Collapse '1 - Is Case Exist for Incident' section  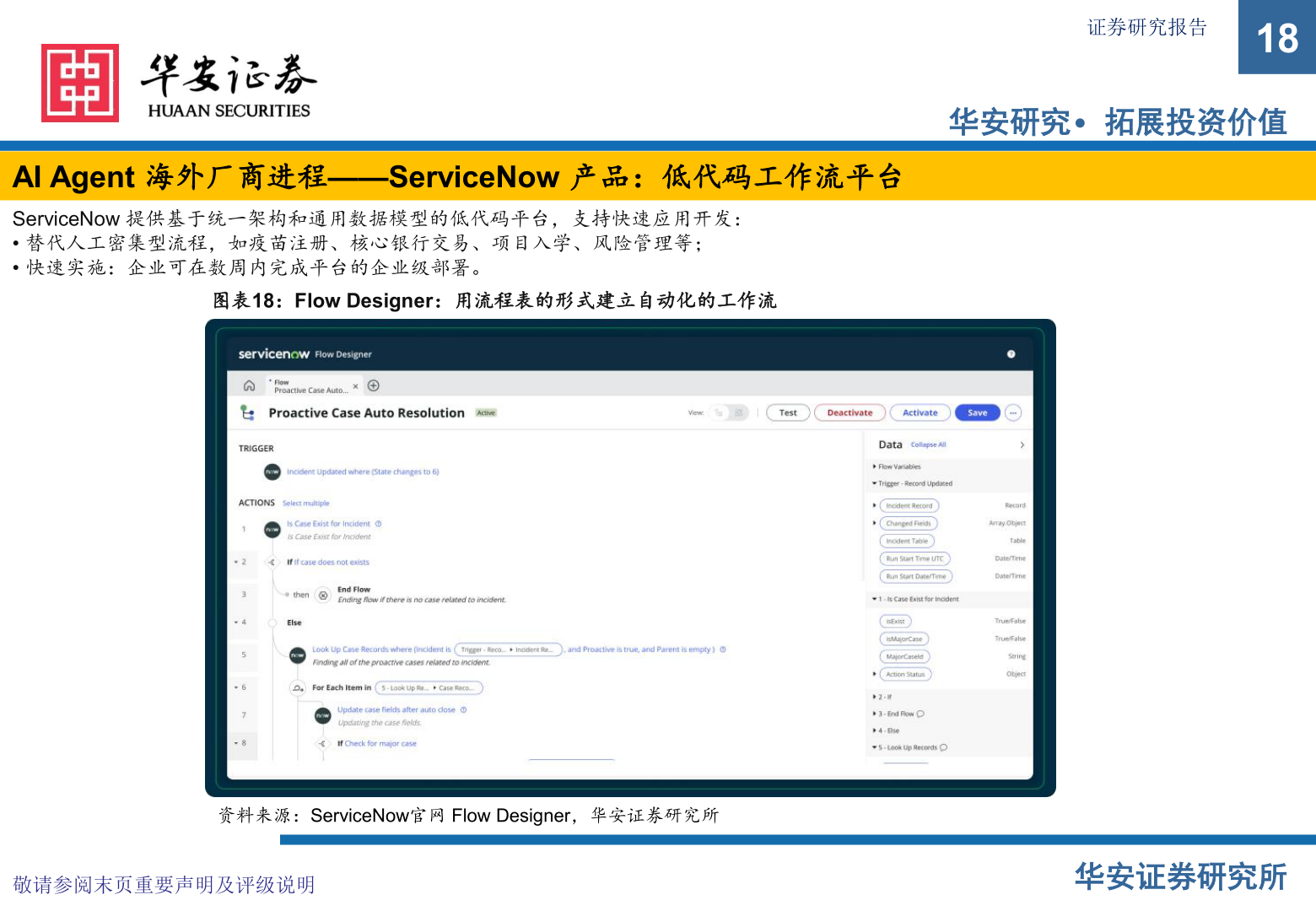click(874, 599)
